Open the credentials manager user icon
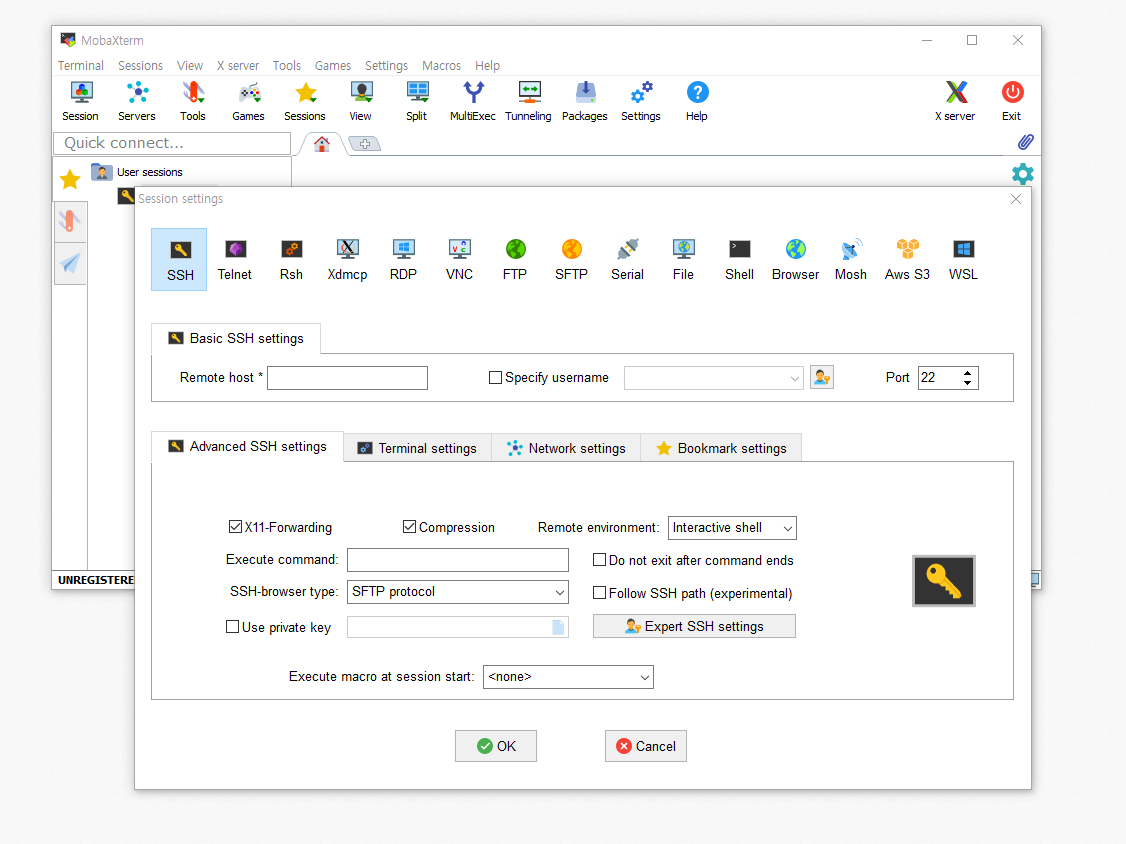This screenshot has height=844, width=1126. [x=822, y=377]
